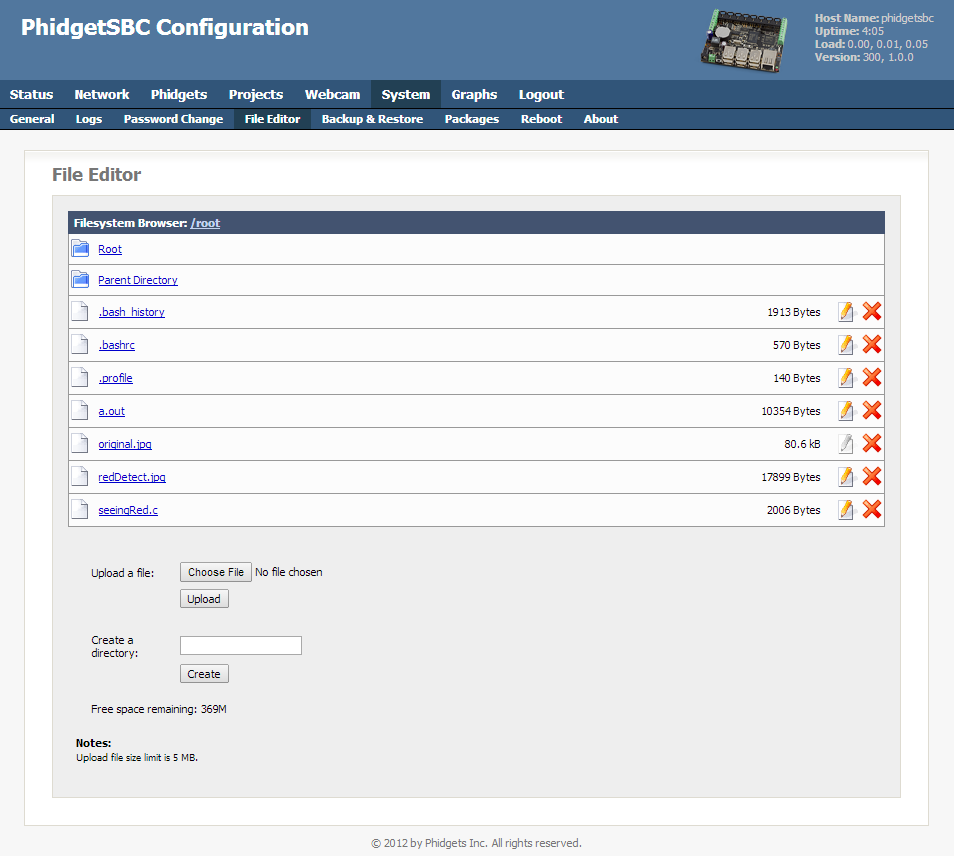Image resolution: width=954 pixels, height=856 pixels.
Task: Open the Network menu
Action: point(102,94)
